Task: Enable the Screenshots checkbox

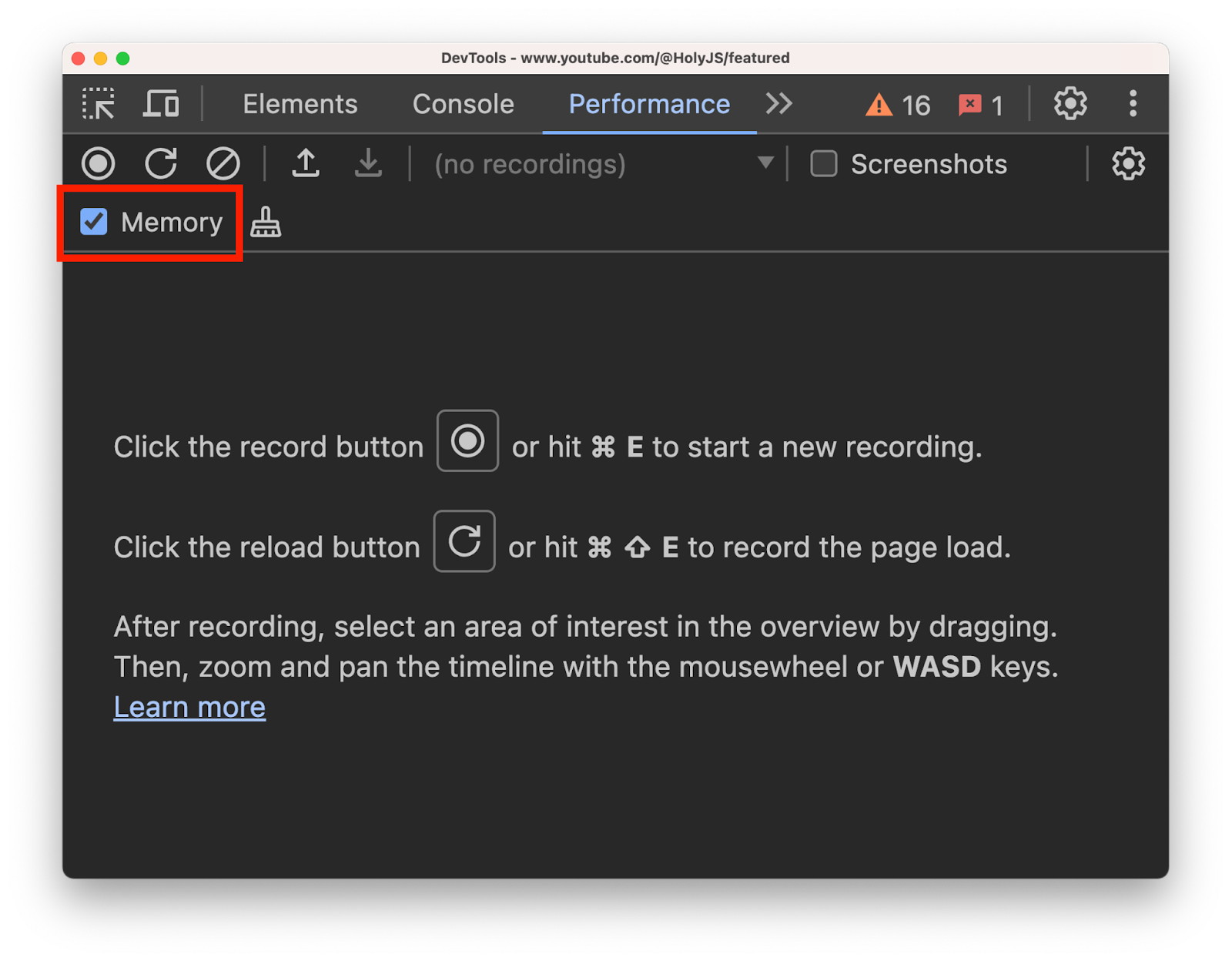Action: [824, 164]
